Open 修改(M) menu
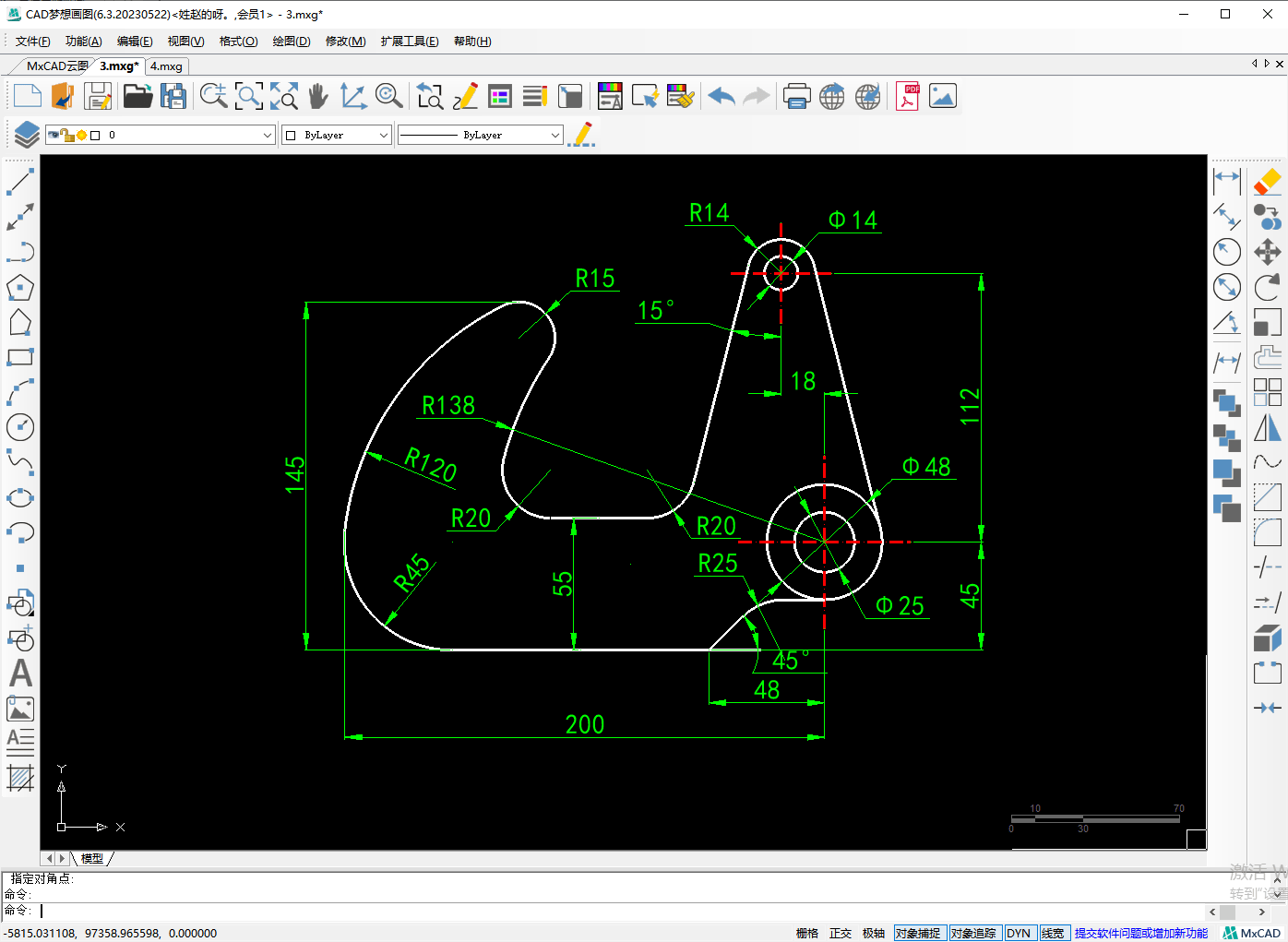The image size is (1288, 942). click(345, 42)
